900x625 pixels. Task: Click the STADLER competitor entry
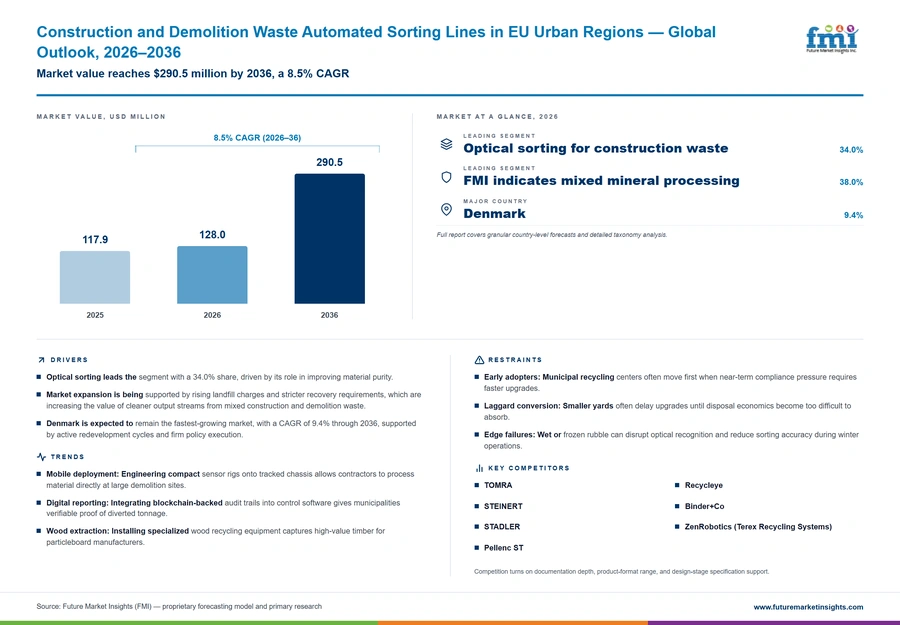pos(502,527)
